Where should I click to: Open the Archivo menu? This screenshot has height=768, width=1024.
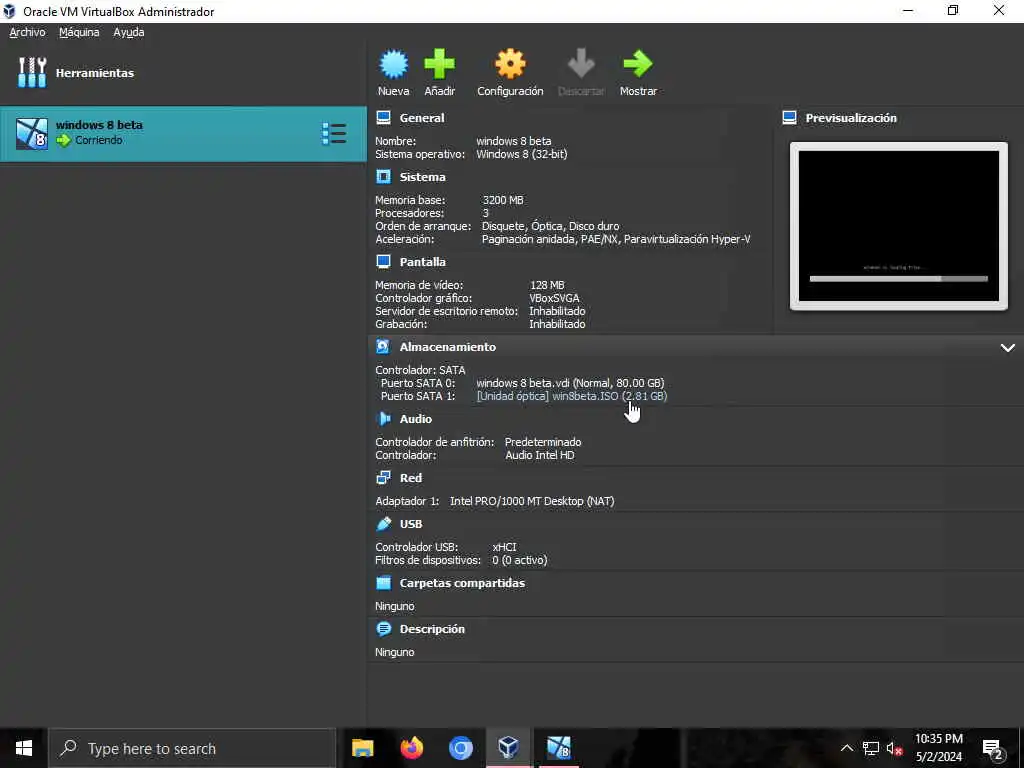click(27, 32)
